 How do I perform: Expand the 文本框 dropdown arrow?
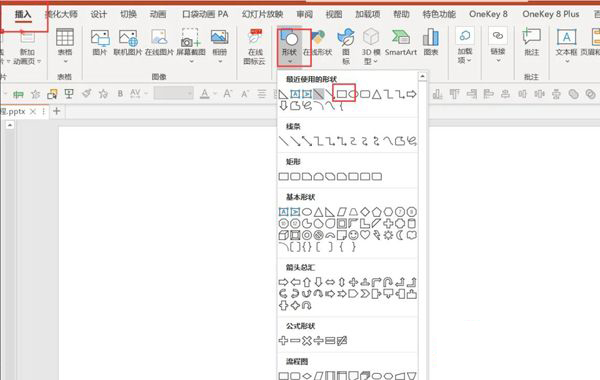[x=567, y=61]
